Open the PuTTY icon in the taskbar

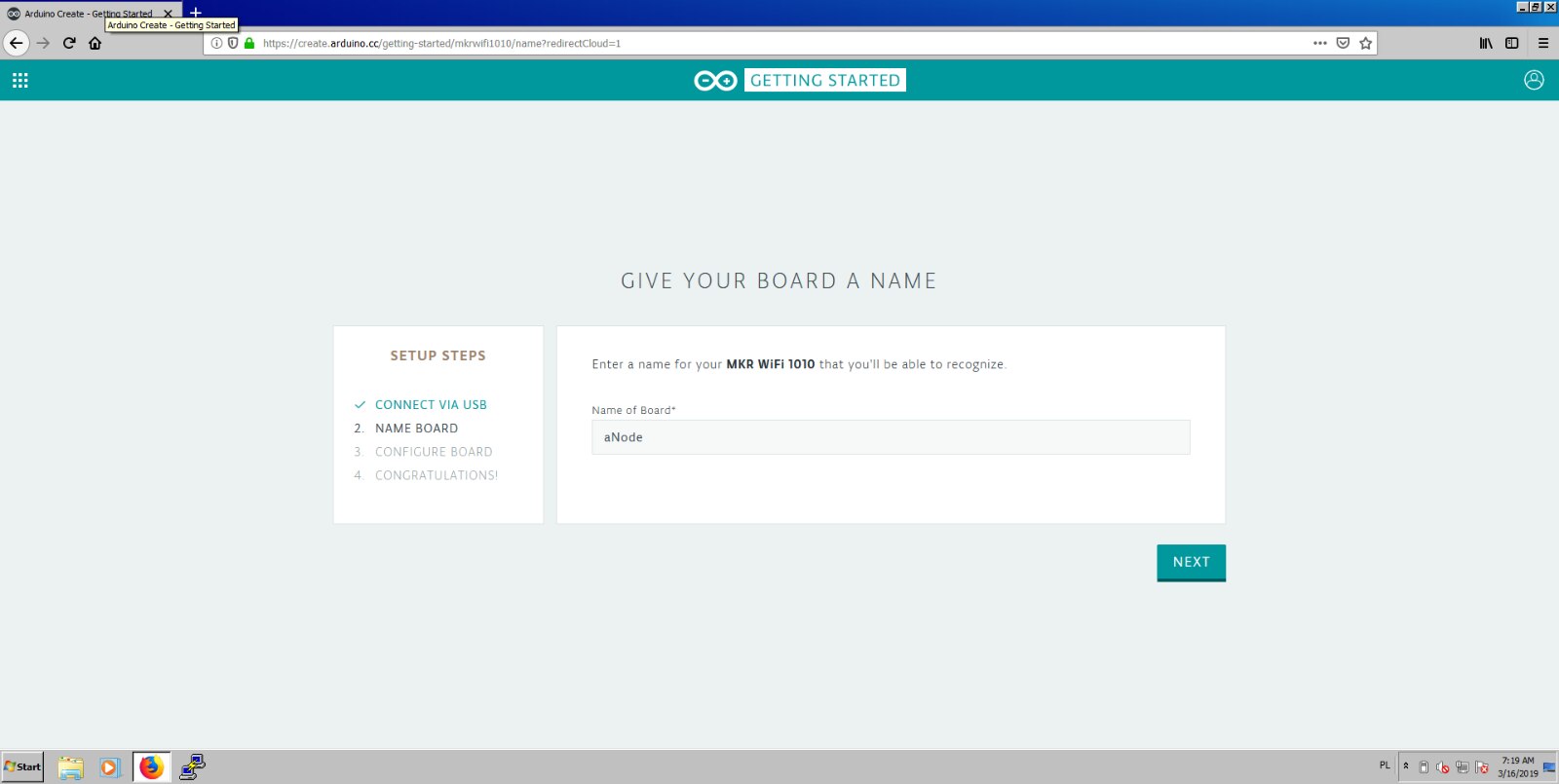pyautogui.click(x=192, y=767)
